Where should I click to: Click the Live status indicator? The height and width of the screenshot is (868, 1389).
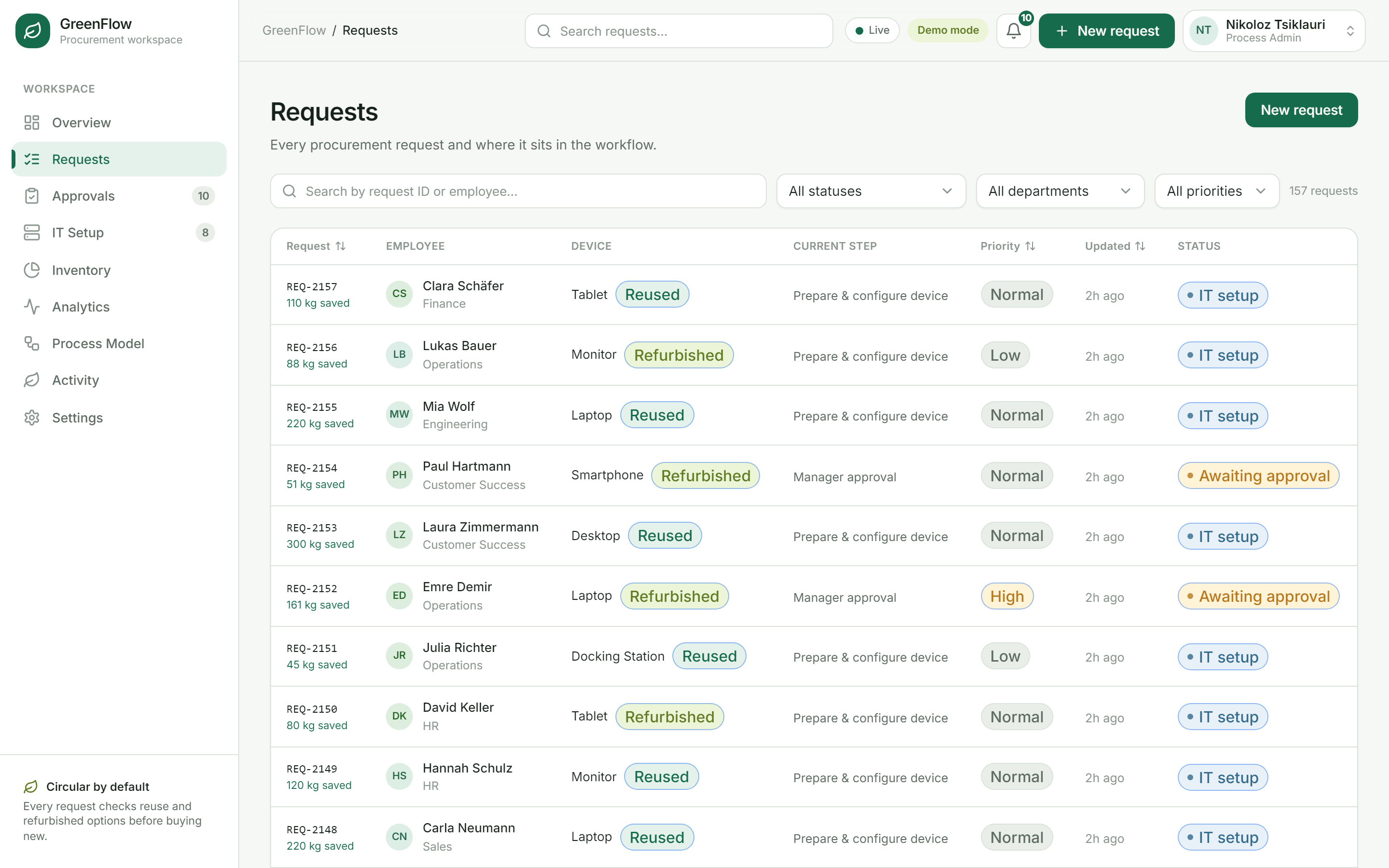(x=872, y=30)
